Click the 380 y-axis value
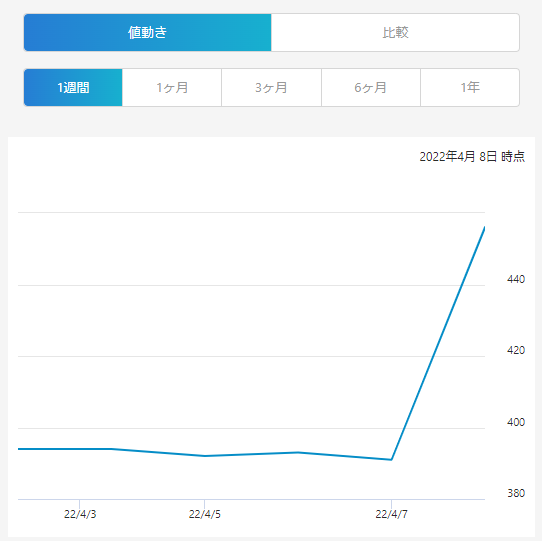 click(516, 493)
